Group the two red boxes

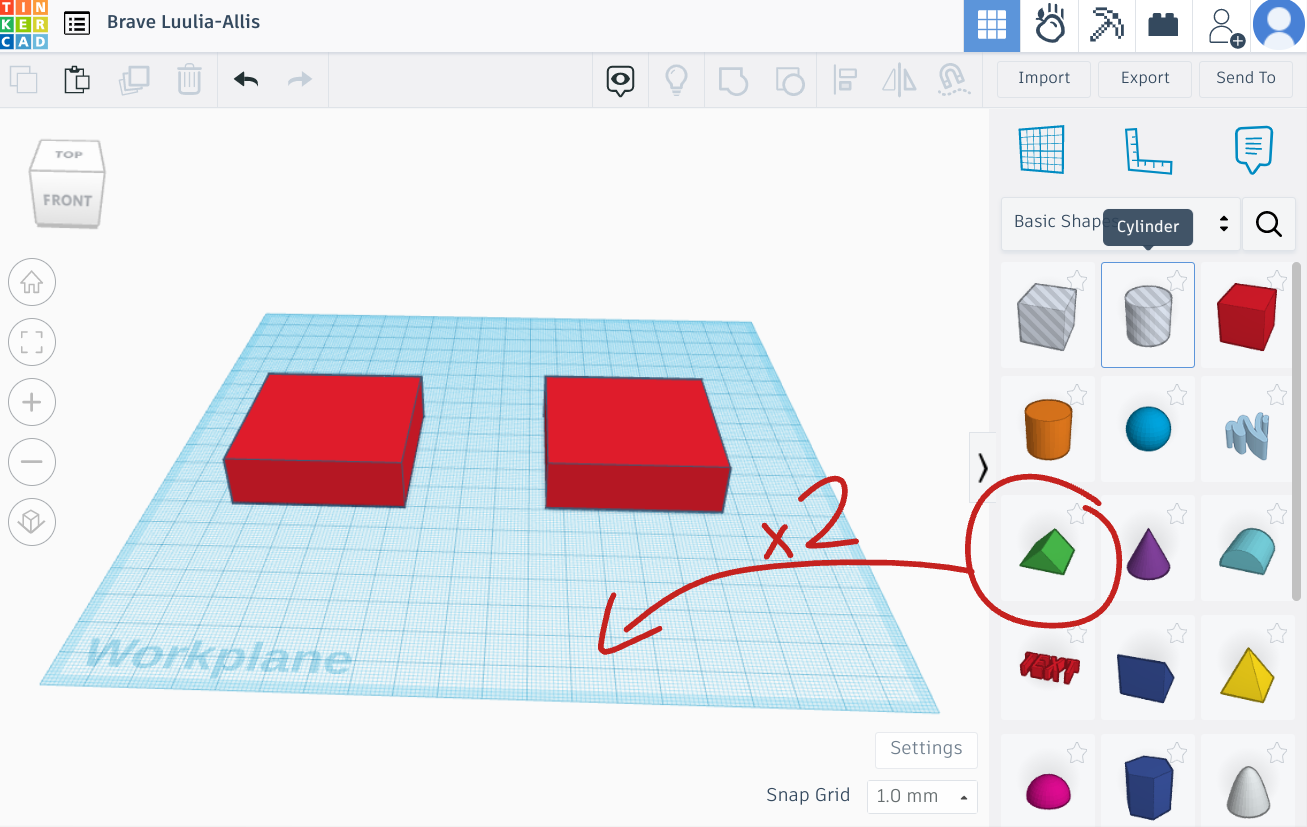(733, 79)
